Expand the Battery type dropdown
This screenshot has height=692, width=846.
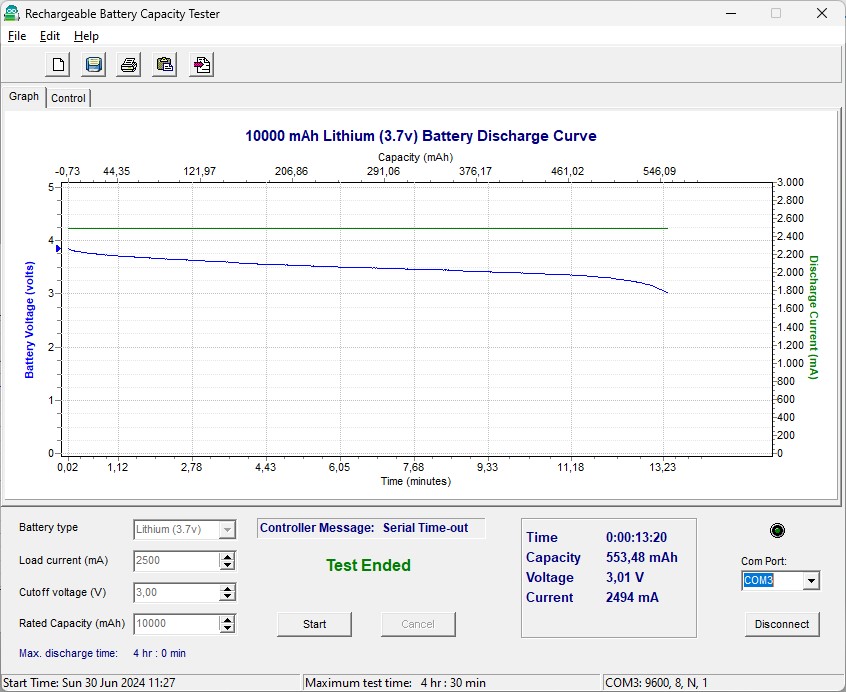click(227, 530)
